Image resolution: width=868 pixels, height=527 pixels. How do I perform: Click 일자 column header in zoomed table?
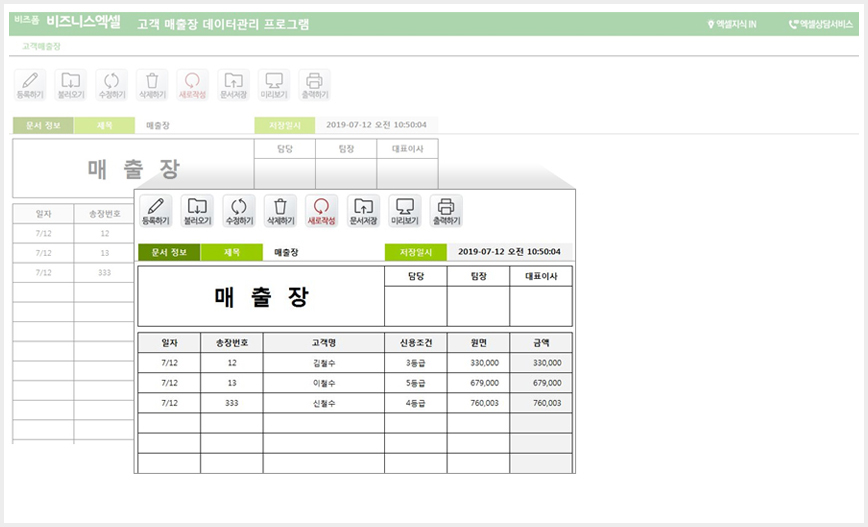[x=169, y=343]
